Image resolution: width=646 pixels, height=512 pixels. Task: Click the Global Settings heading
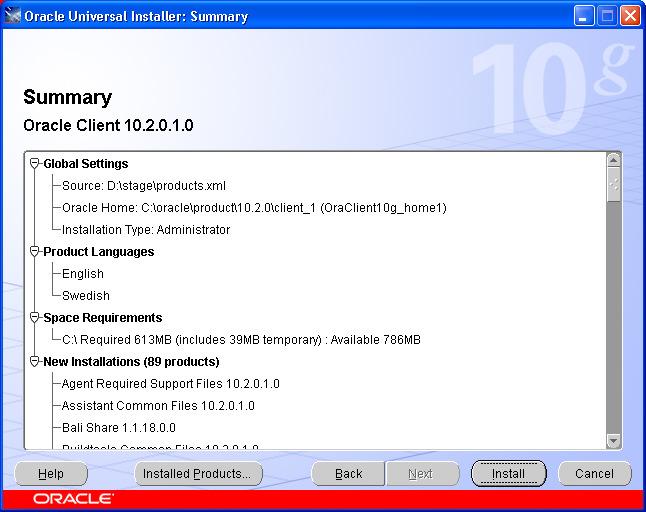click(86, 164)
